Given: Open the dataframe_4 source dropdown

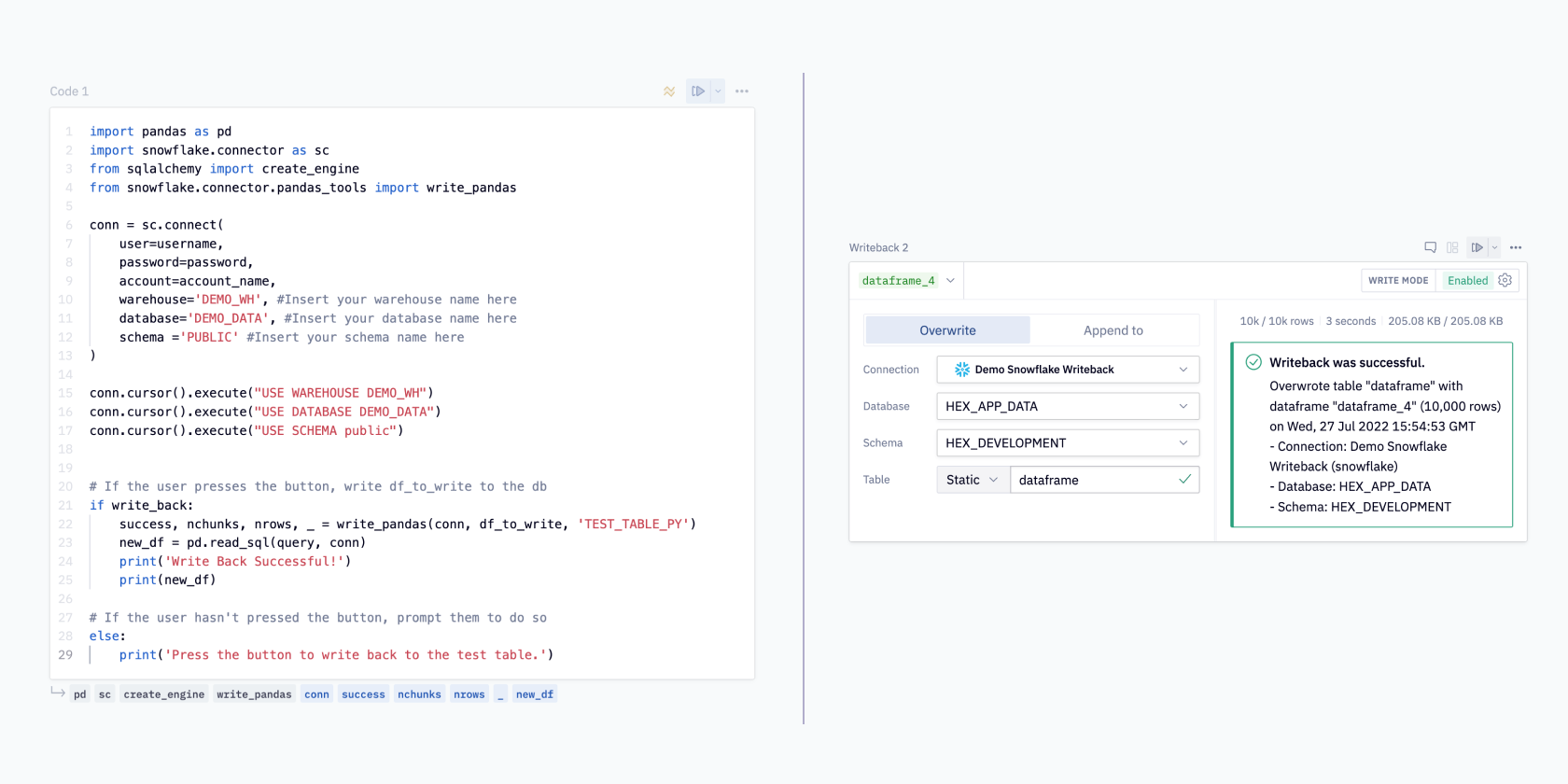Looking at the screenshot, I should click(x=908, y=280).
